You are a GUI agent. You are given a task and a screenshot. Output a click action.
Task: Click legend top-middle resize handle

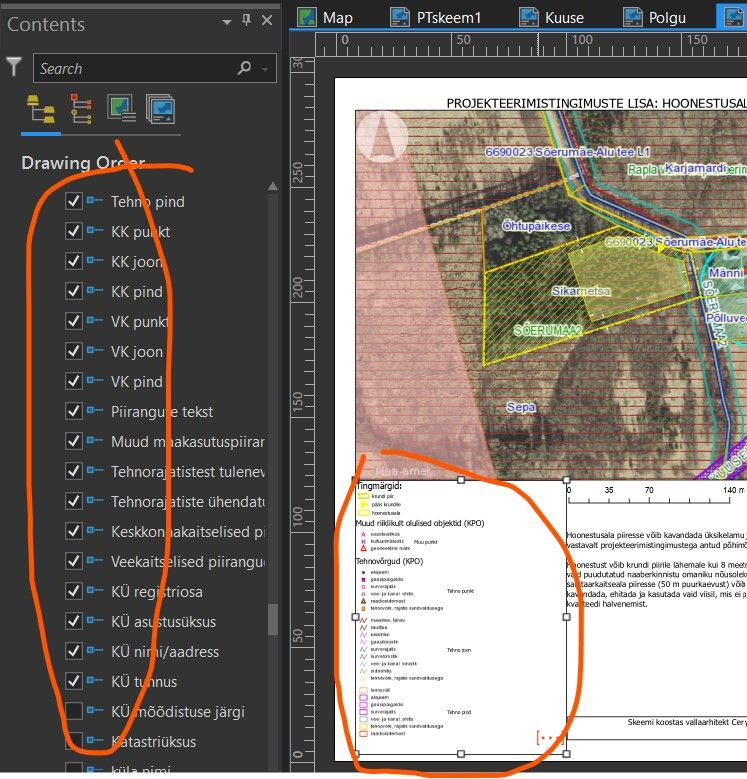pos(461,479)
